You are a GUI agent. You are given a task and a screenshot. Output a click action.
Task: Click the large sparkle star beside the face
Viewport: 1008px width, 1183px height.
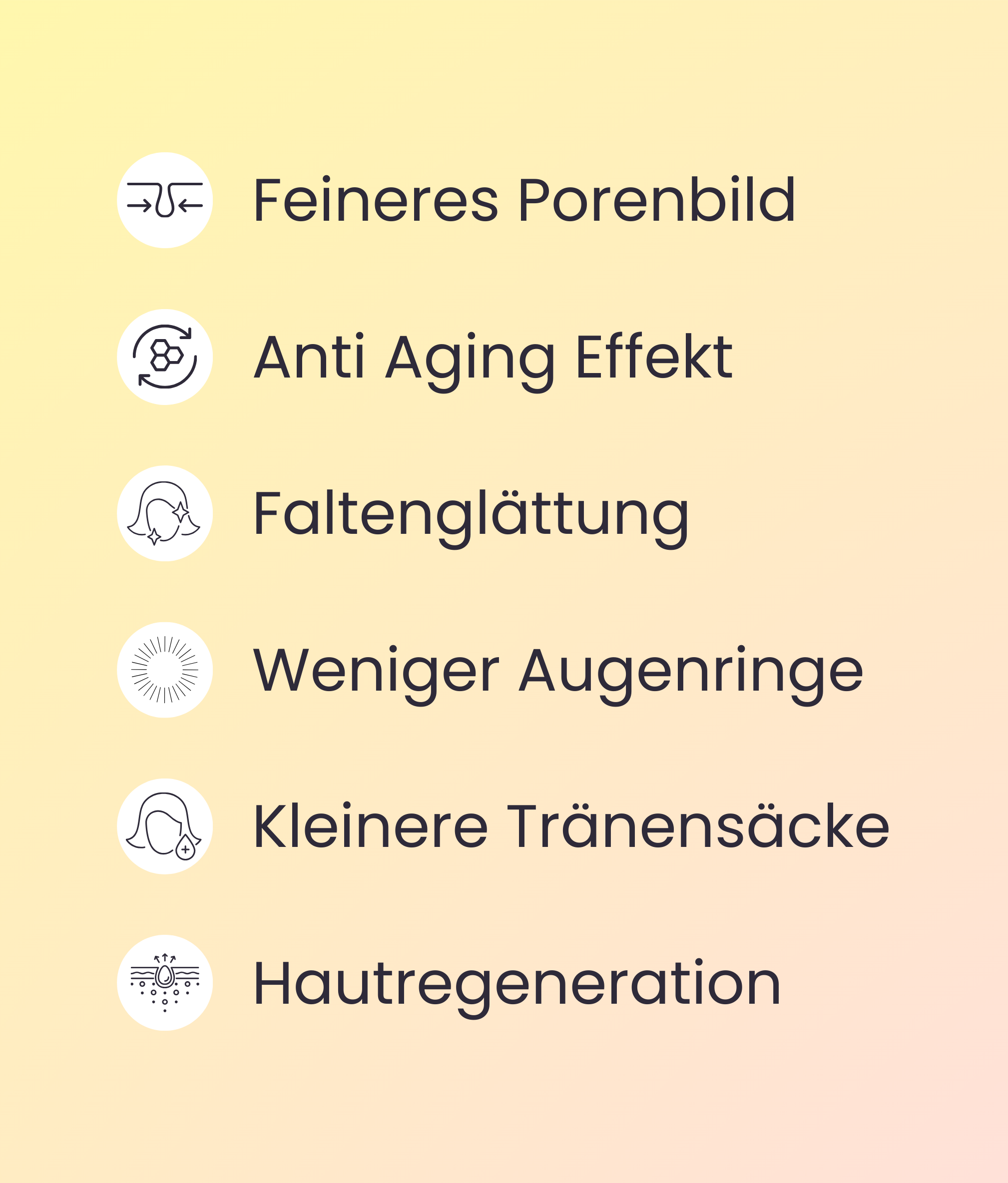click(x=180, y=511)
